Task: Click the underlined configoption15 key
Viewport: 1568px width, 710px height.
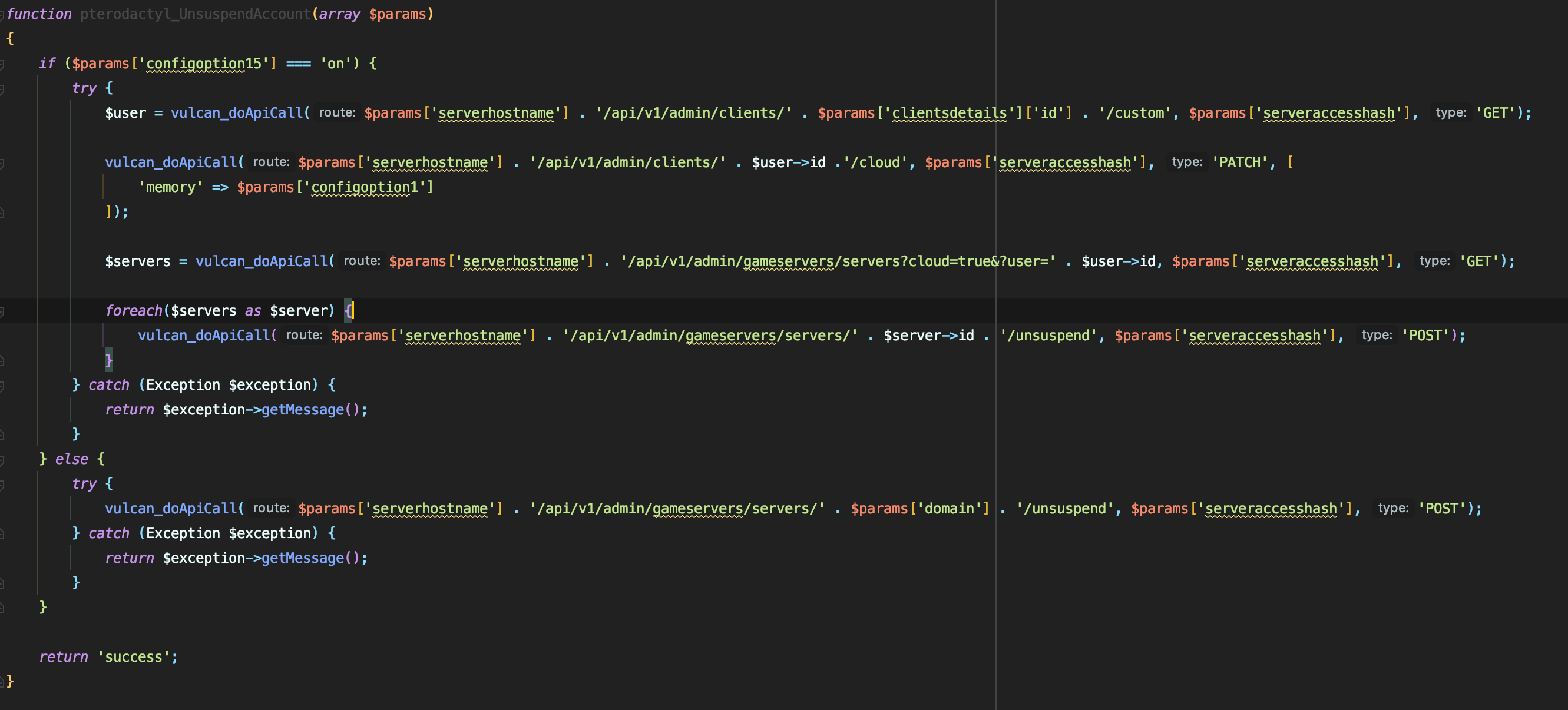Action: (203, 63)
